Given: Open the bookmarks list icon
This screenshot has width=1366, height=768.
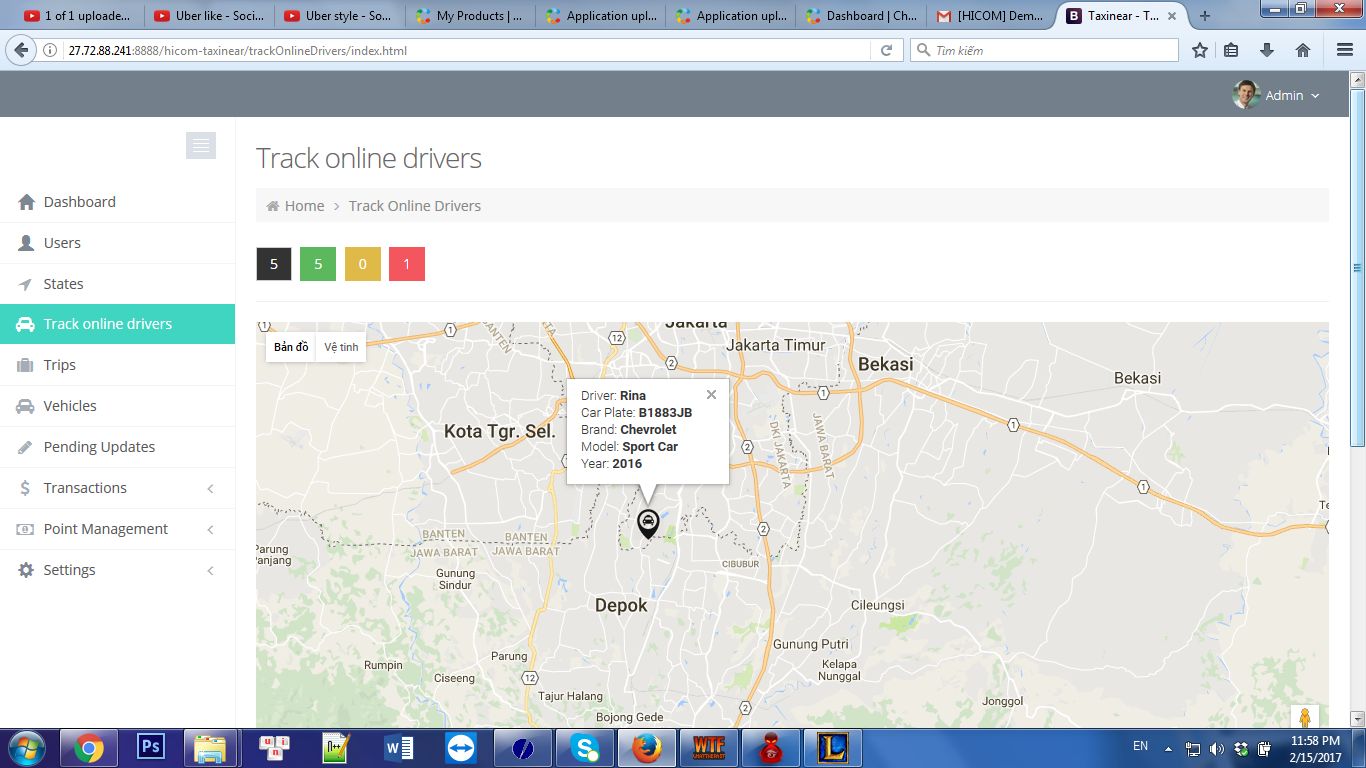Looking at the screenshot, I should click(x=1232, y=50).
